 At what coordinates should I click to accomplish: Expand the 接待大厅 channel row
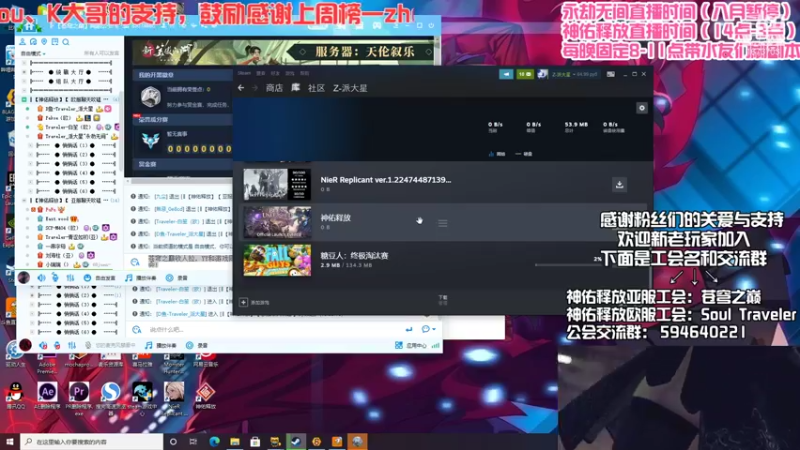point(24,72)
